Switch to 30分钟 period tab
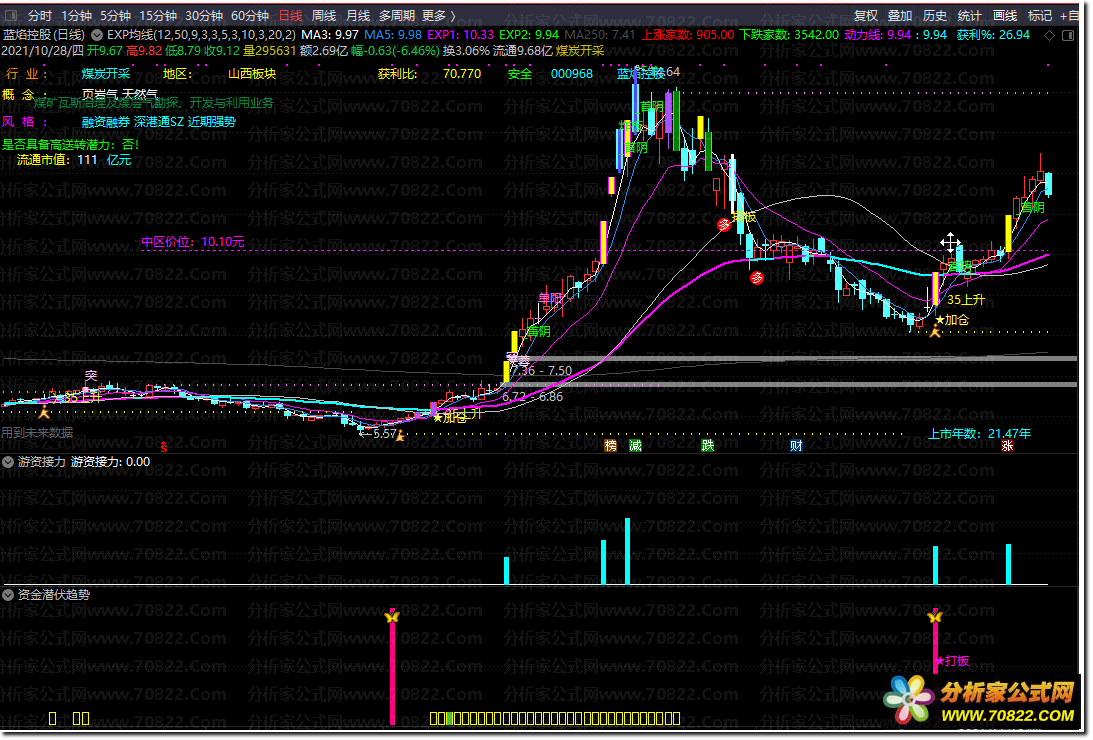The height and width of the screenshot is (740, 1093). 204,15
